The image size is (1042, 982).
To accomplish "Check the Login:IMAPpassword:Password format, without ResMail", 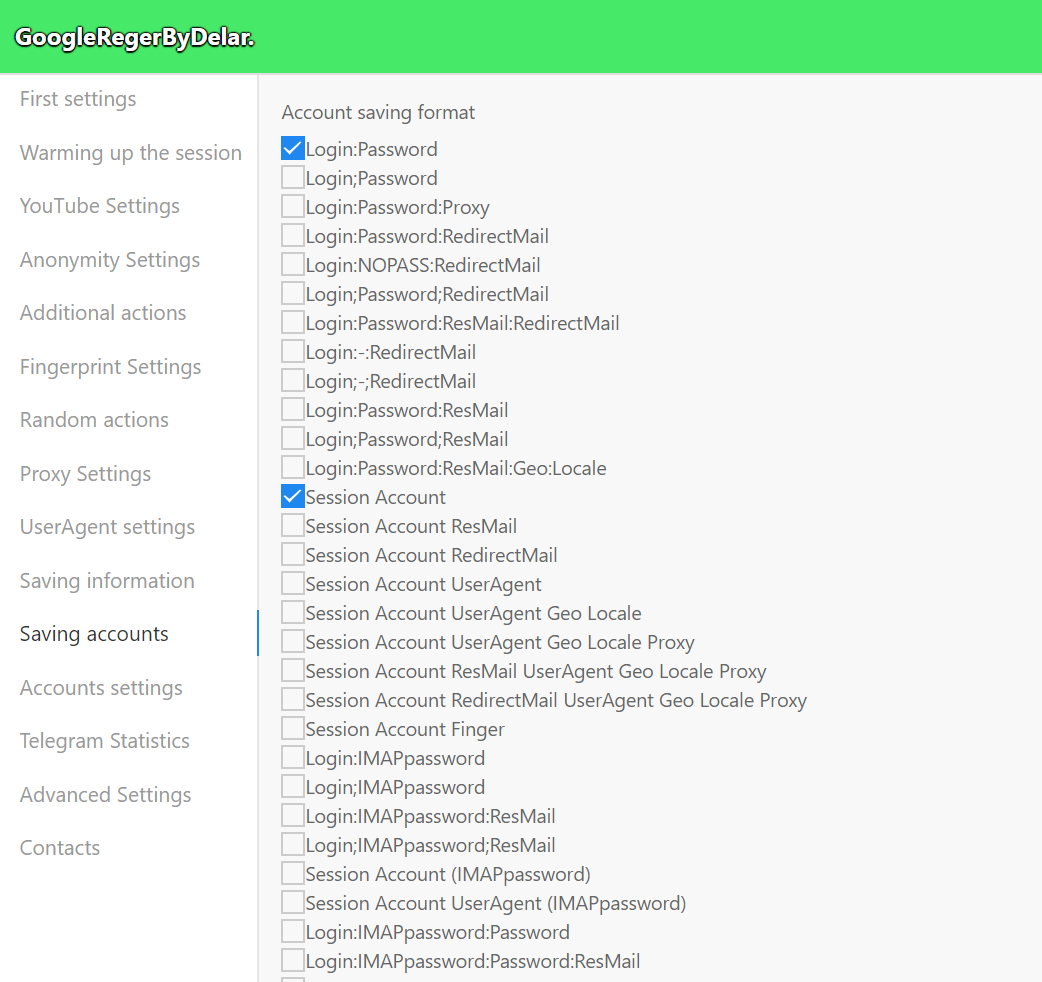I will pos(292,932).
